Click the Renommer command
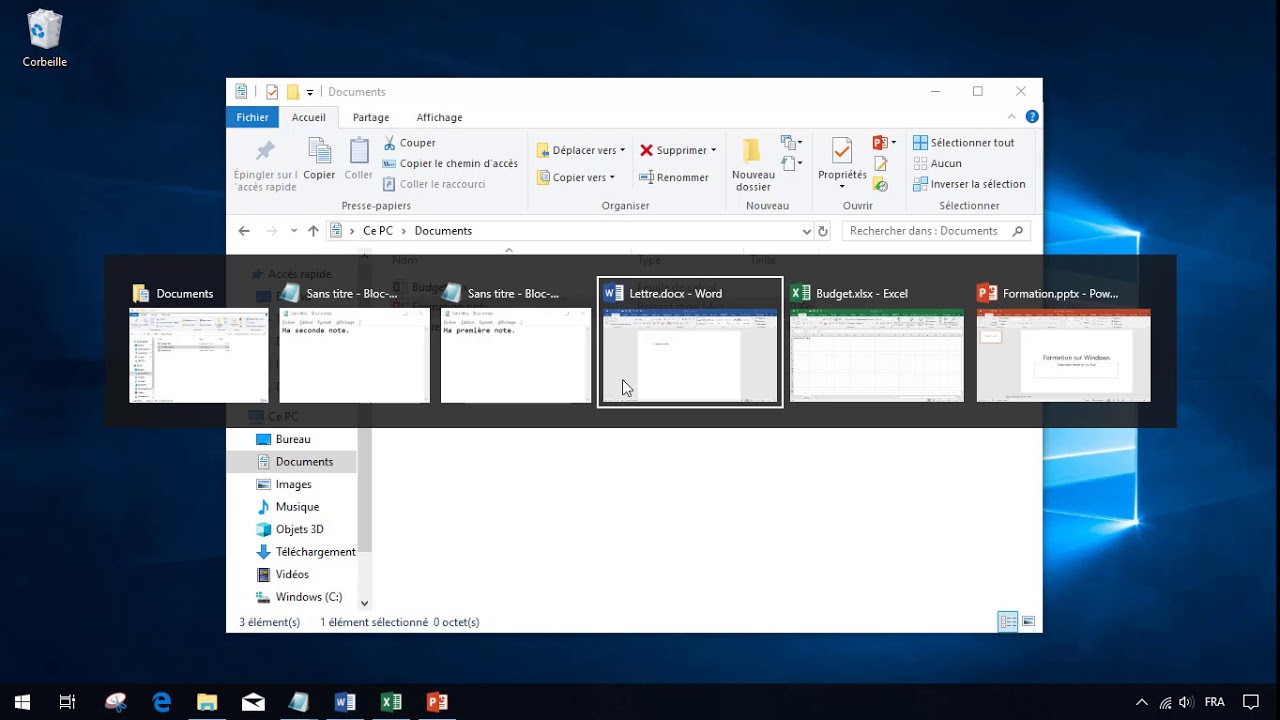Image resolution: width=1280 pixels, height=720 pixels. [x=674, y=177]
